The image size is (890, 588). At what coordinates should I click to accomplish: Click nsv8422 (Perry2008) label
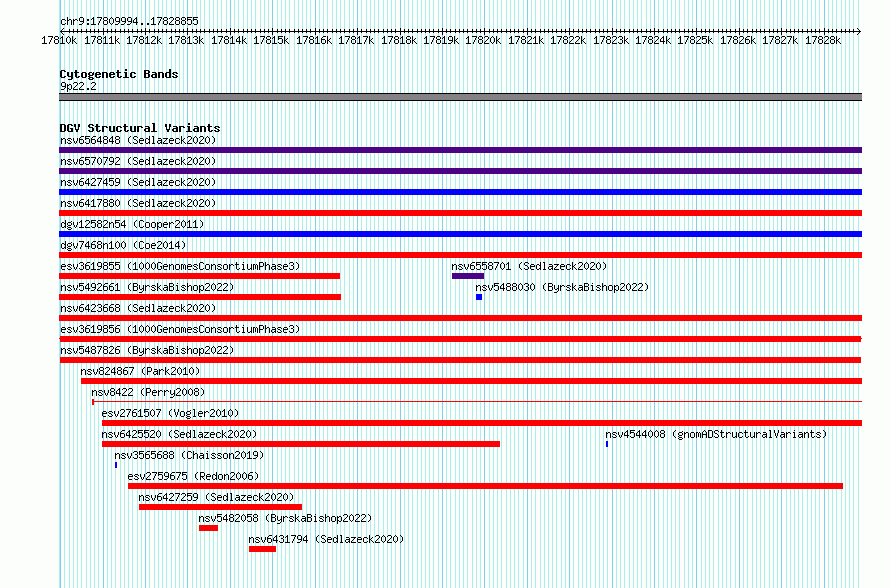click(x=148, y=392)
